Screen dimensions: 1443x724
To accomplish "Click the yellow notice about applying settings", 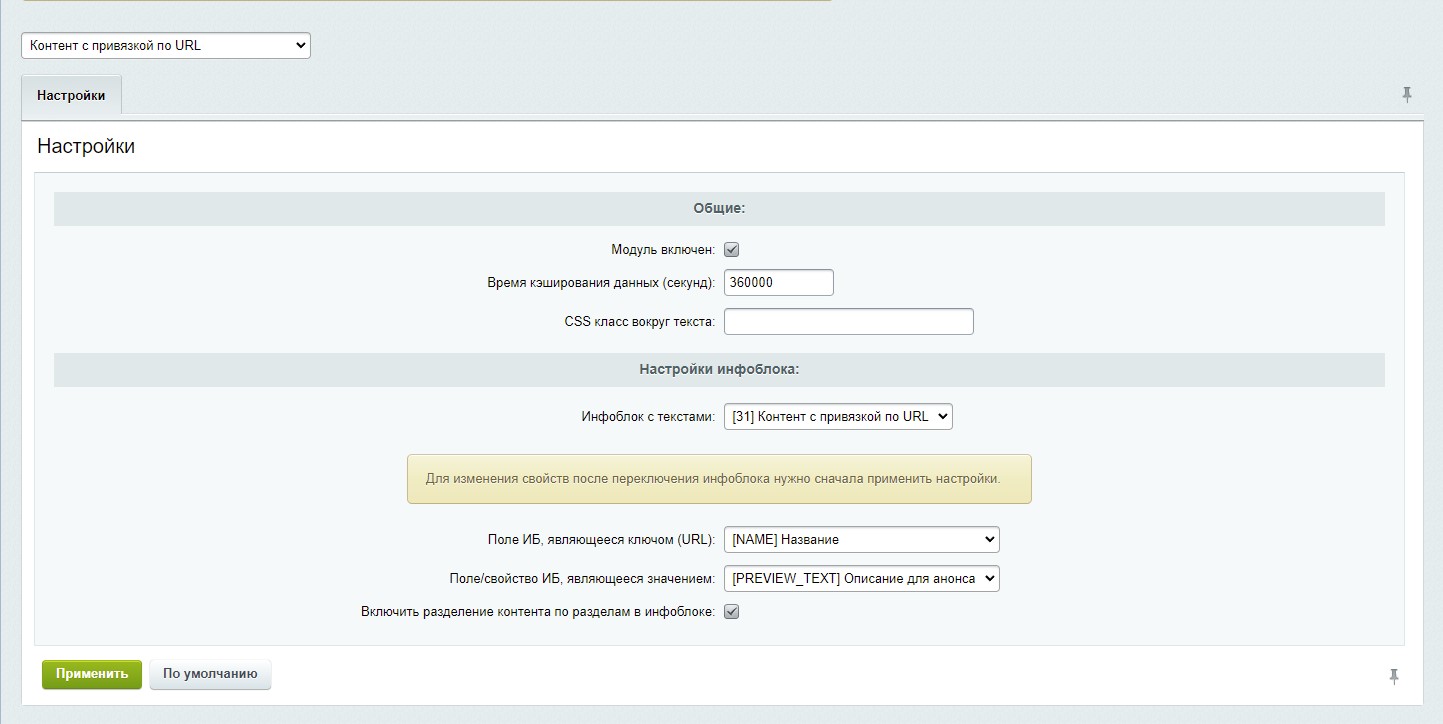I will (x=718, y=479).
